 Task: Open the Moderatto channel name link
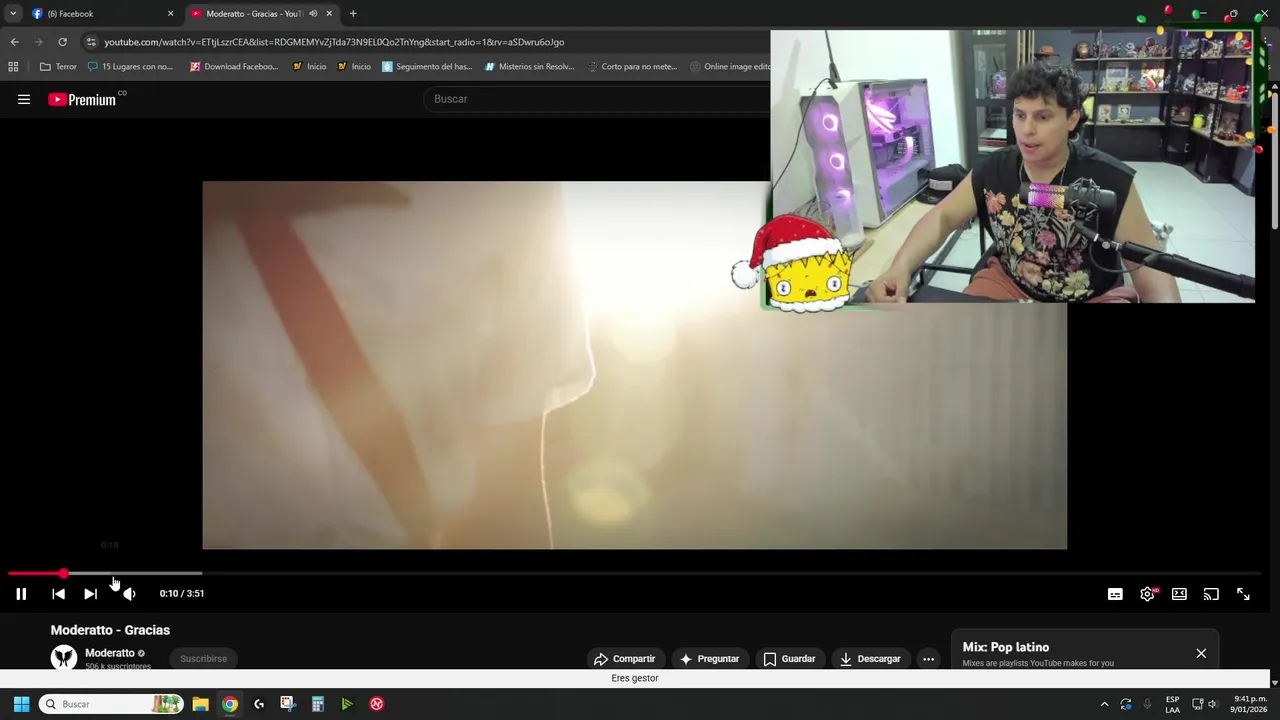tap(110, 653)
